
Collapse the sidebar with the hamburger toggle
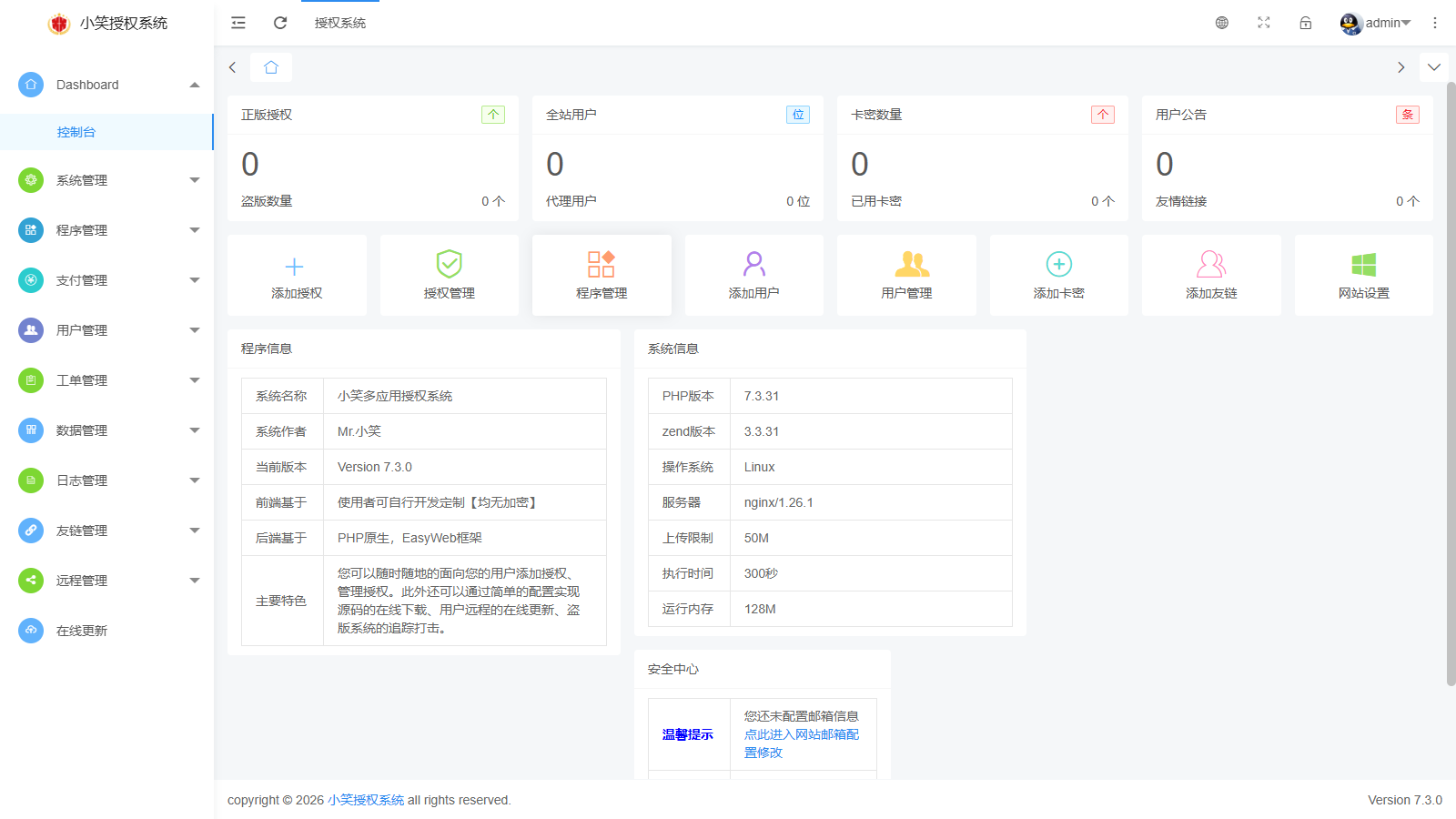(x=238, y=23)
